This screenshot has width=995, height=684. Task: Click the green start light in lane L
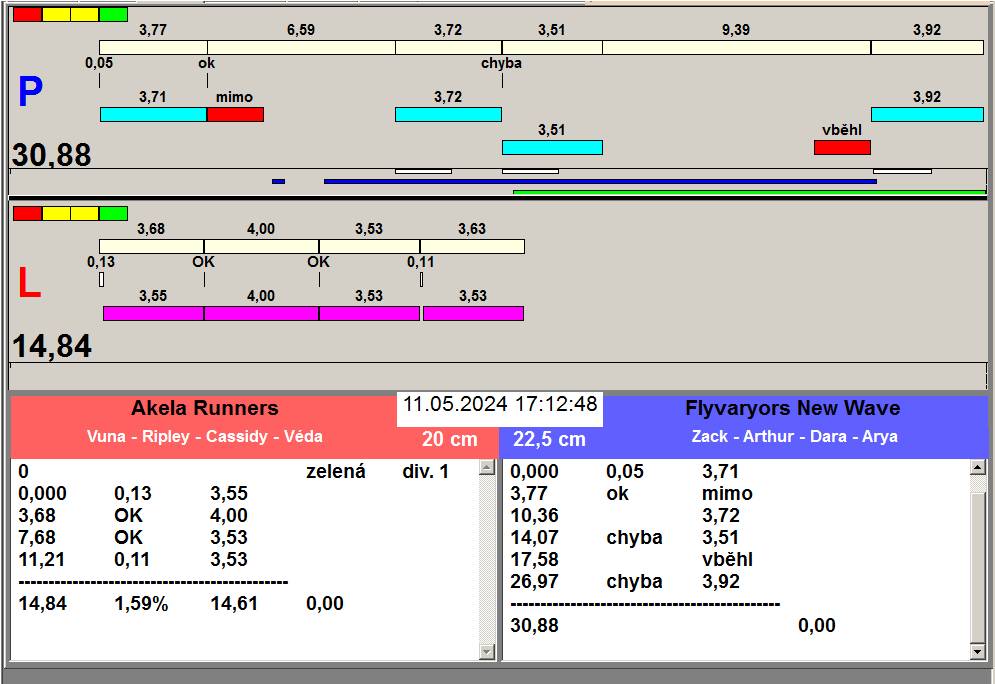(x=114, y=213)
